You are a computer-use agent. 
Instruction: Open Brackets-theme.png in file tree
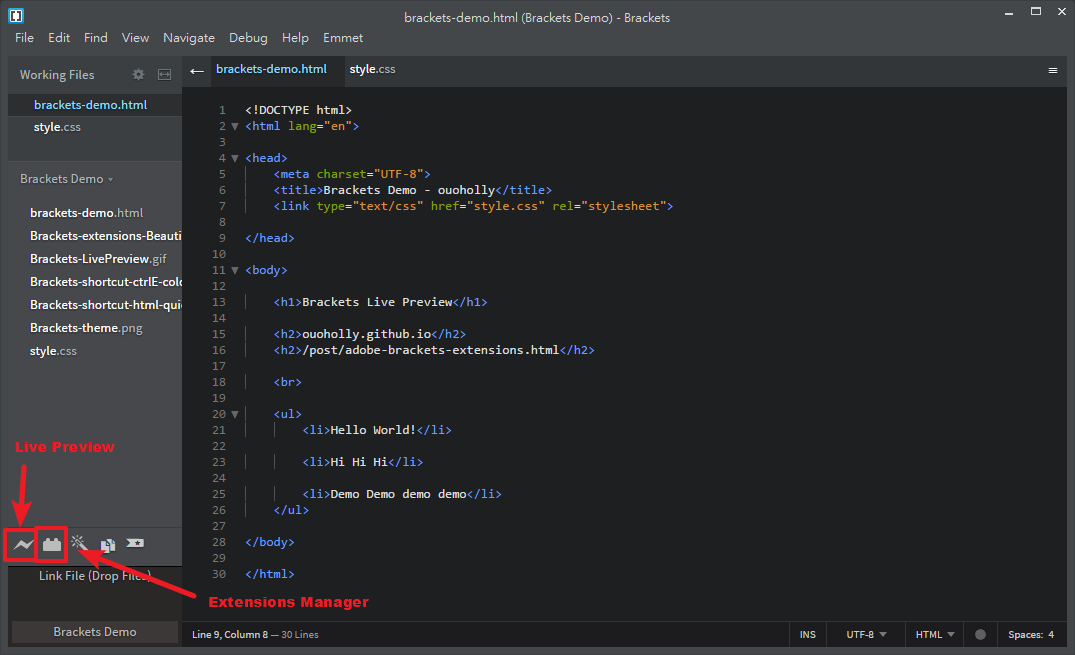88,328
